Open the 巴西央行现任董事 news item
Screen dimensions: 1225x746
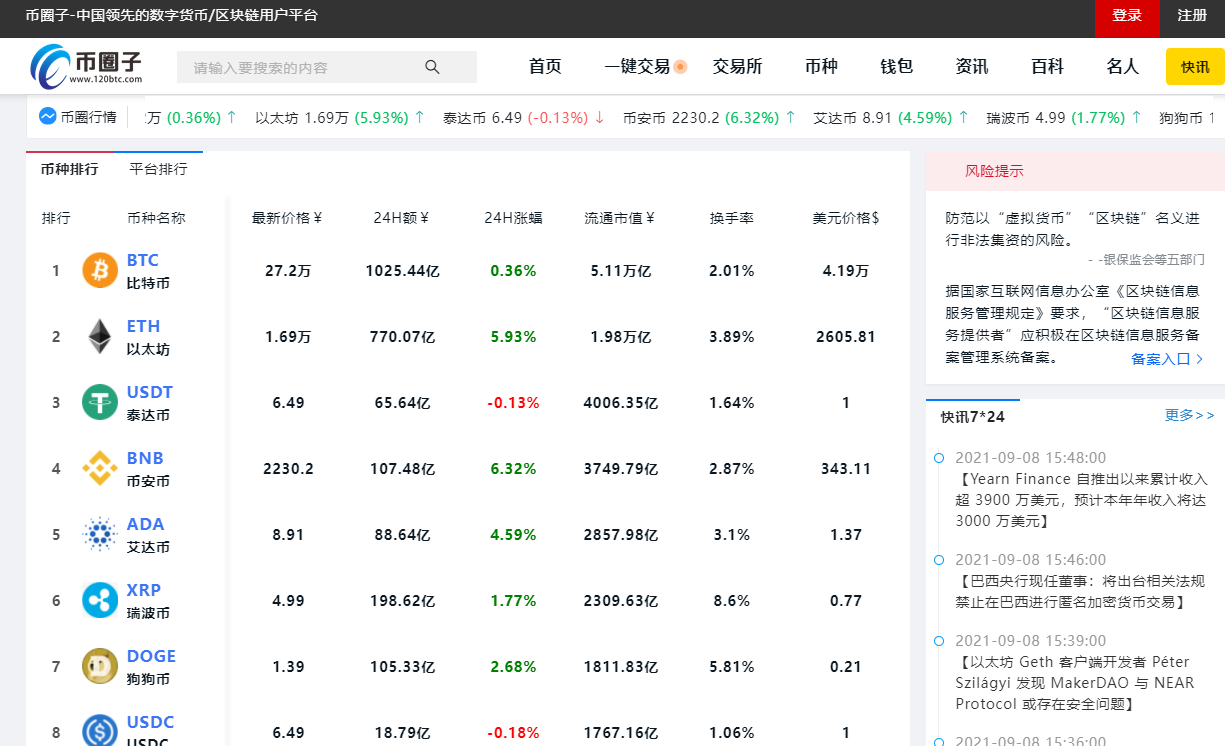[1080, 591]
